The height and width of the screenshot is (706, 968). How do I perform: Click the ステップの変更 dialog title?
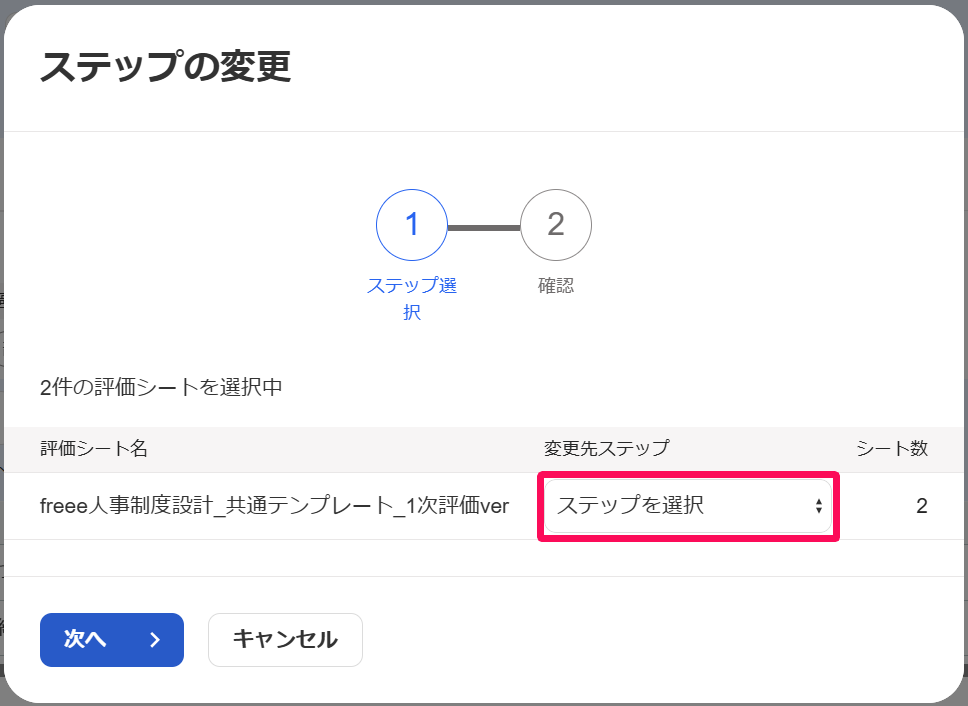pos(165,66)
